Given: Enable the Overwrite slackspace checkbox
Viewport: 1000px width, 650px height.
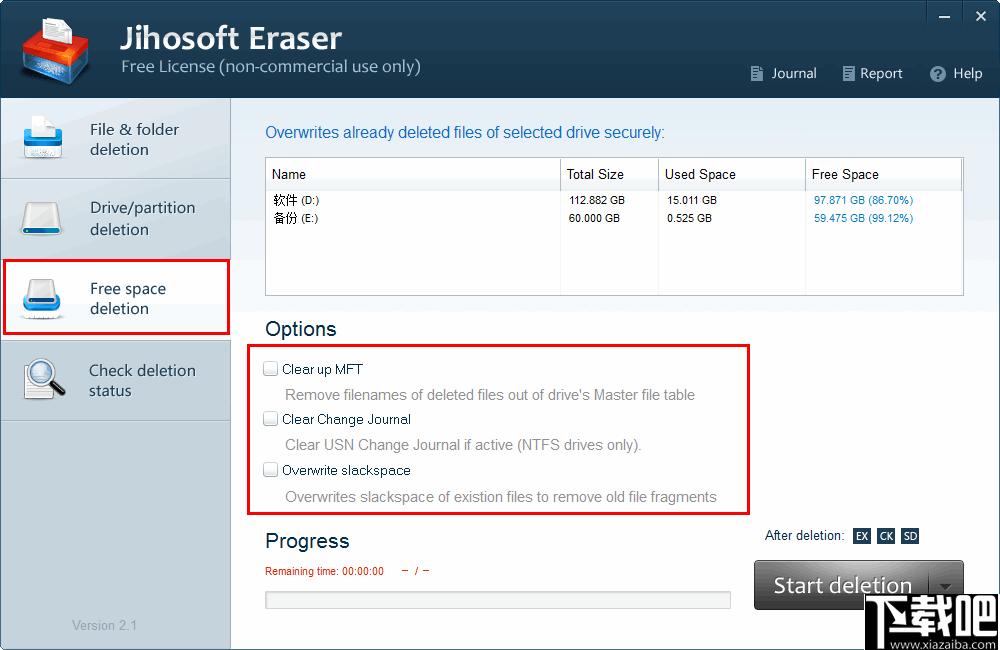Looking at the screenshot, I should point(270,470).
